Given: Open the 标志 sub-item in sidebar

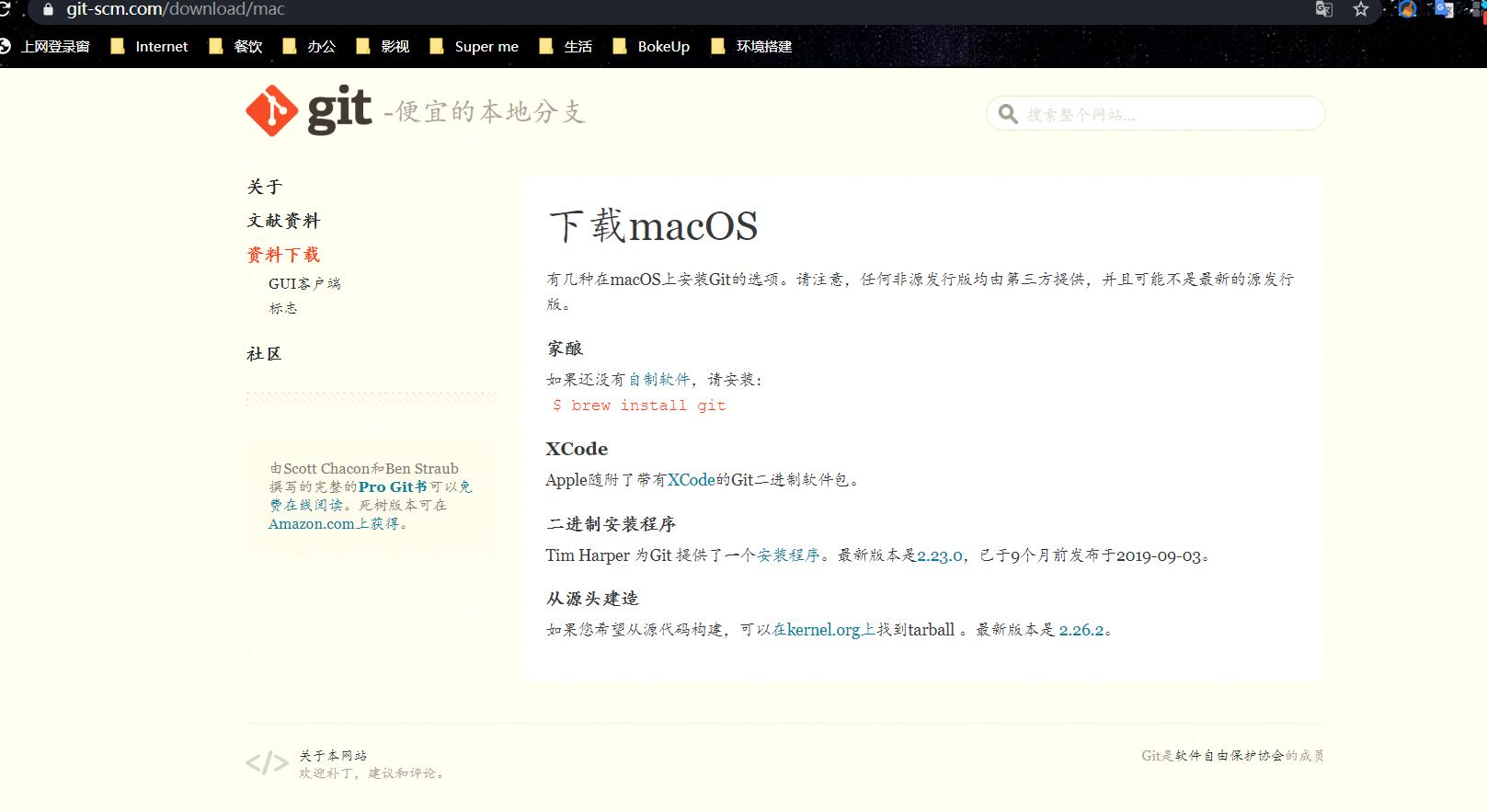Looking at the screenshot, I should 283,308.
